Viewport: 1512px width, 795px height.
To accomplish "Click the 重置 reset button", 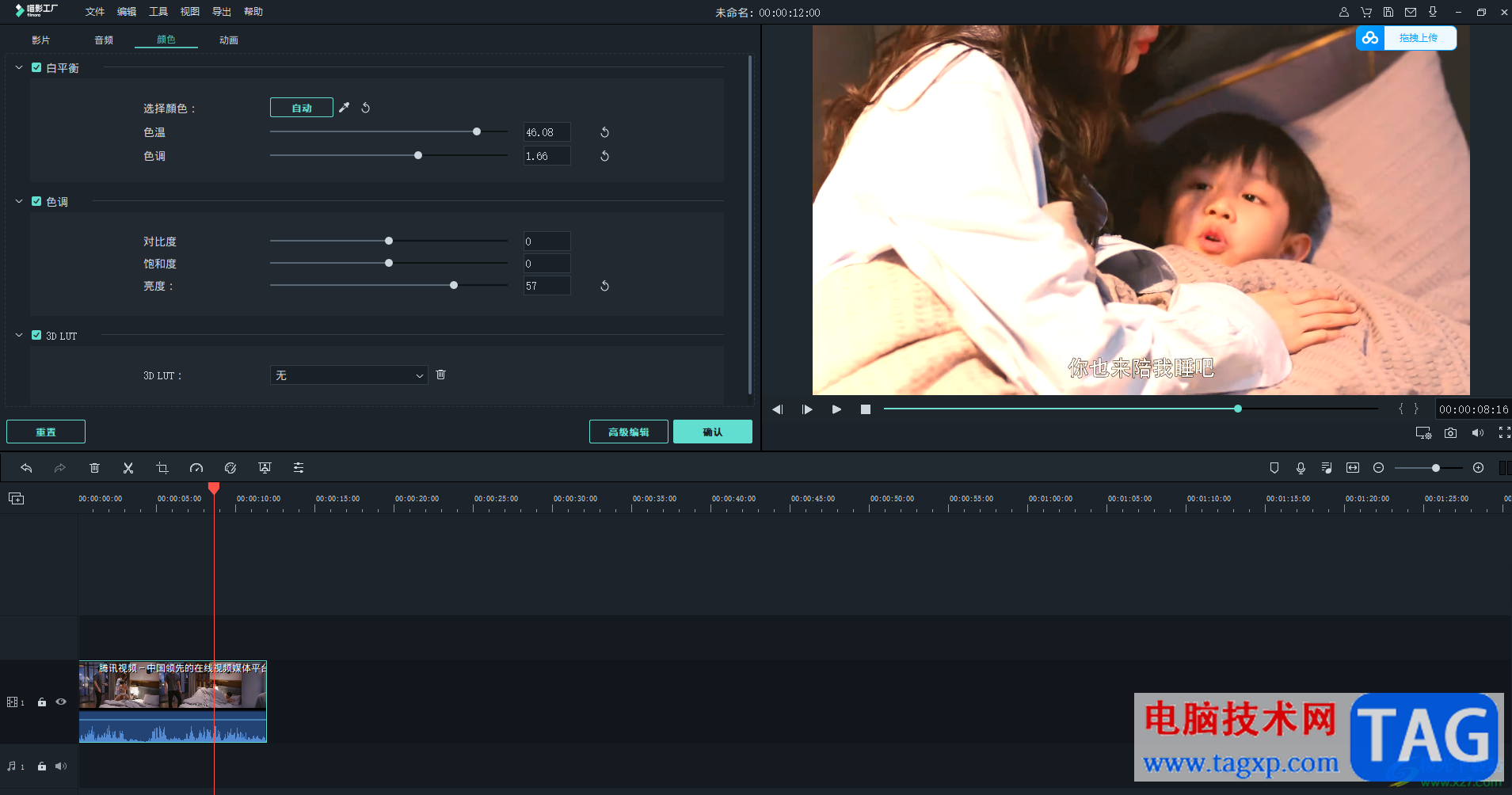I will click(x=46, y=432).
